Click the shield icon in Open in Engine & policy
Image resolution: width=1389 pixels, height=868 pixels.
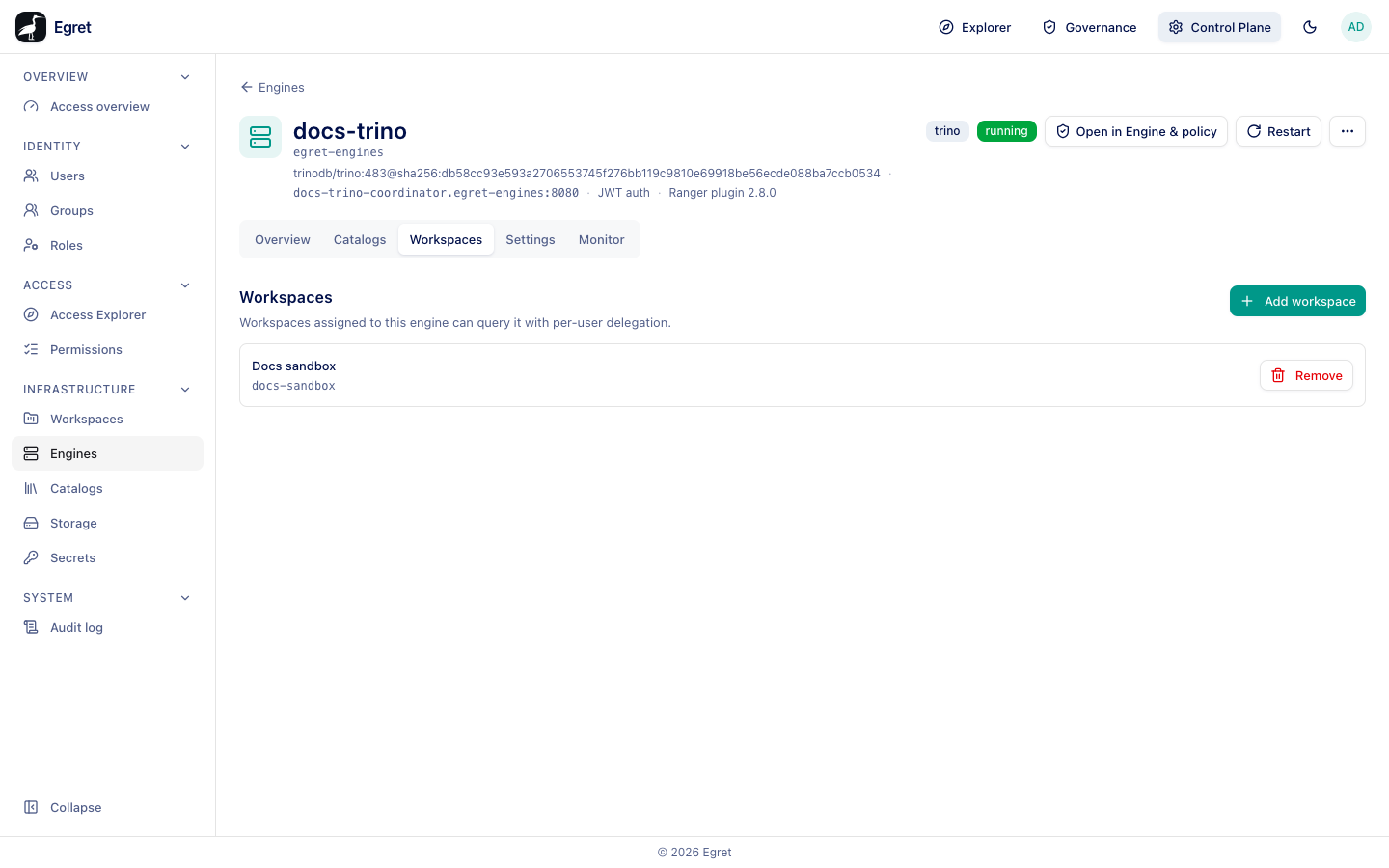pos(1063,131)
